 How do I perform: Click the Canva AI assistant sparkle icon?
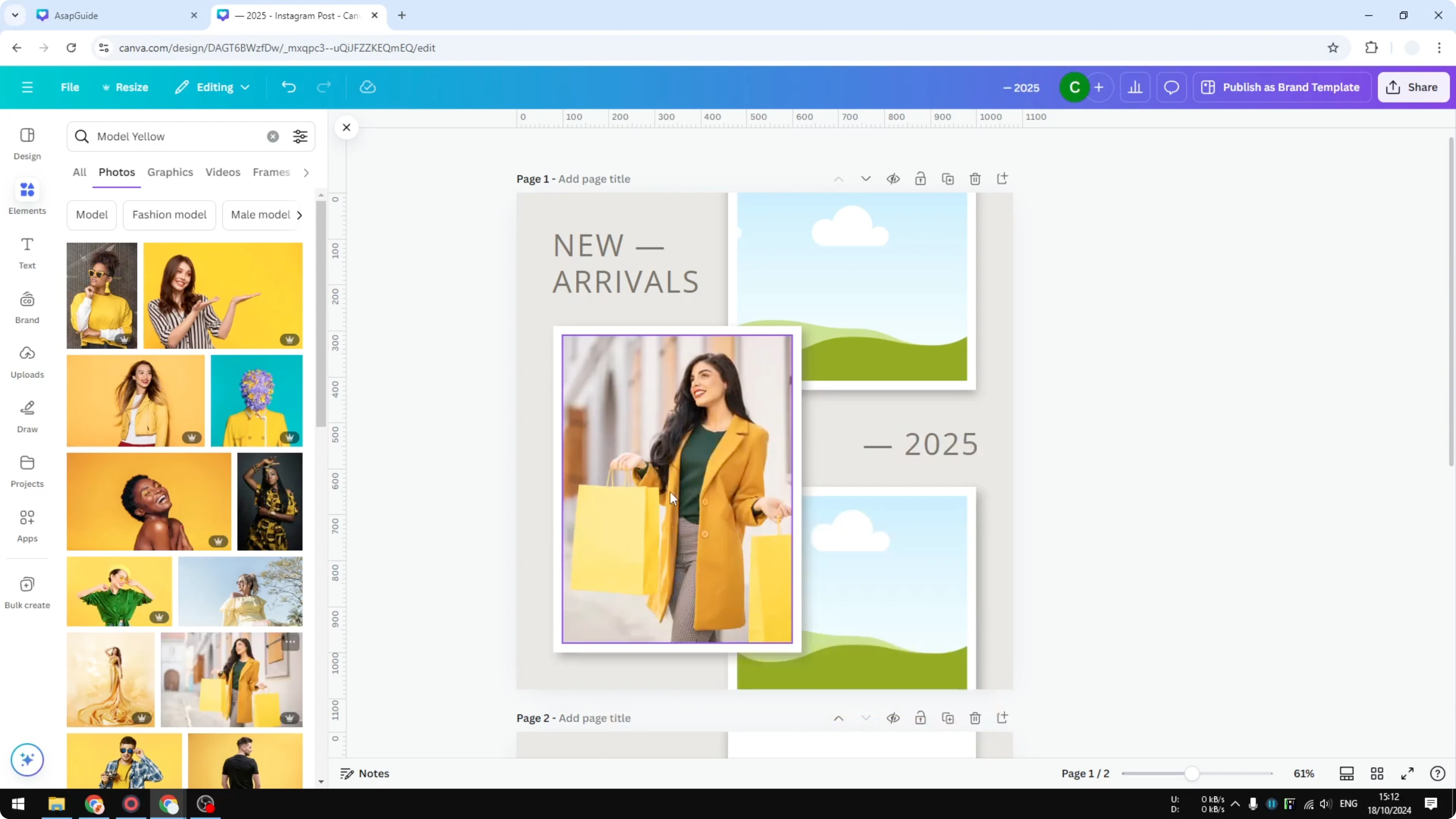pos(27,760)
